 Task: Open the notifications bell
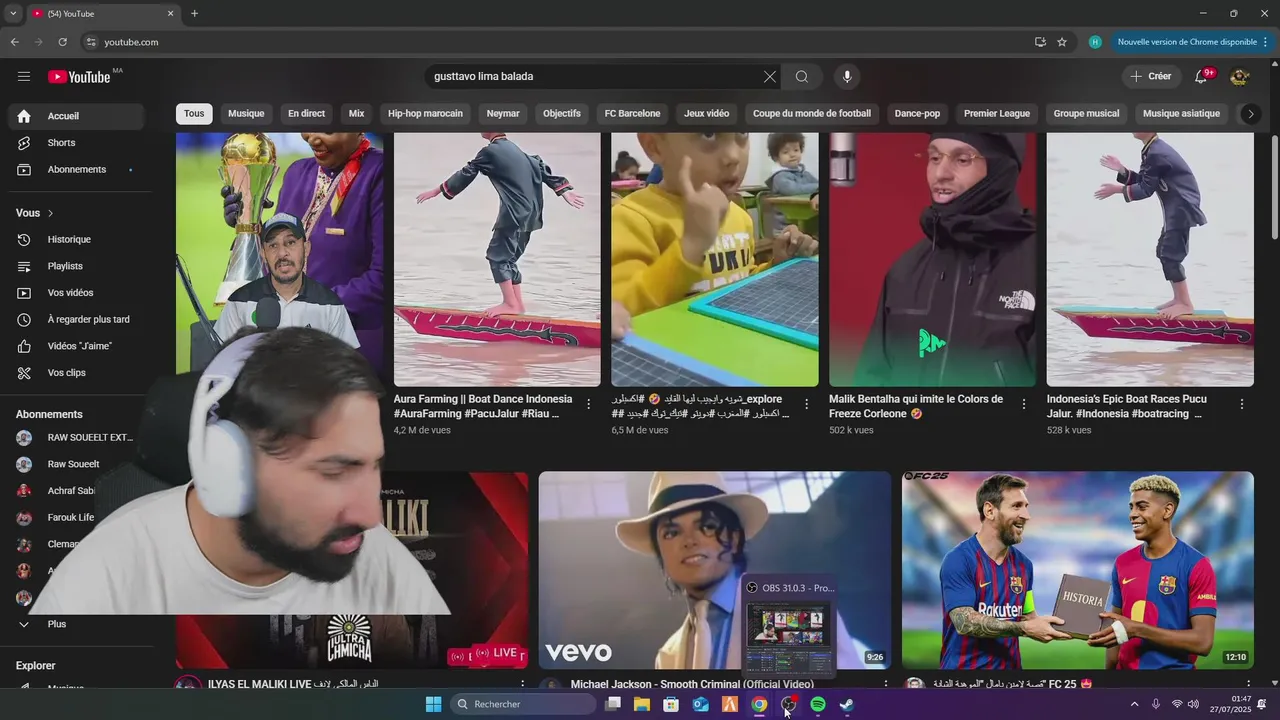[1202, 77]
